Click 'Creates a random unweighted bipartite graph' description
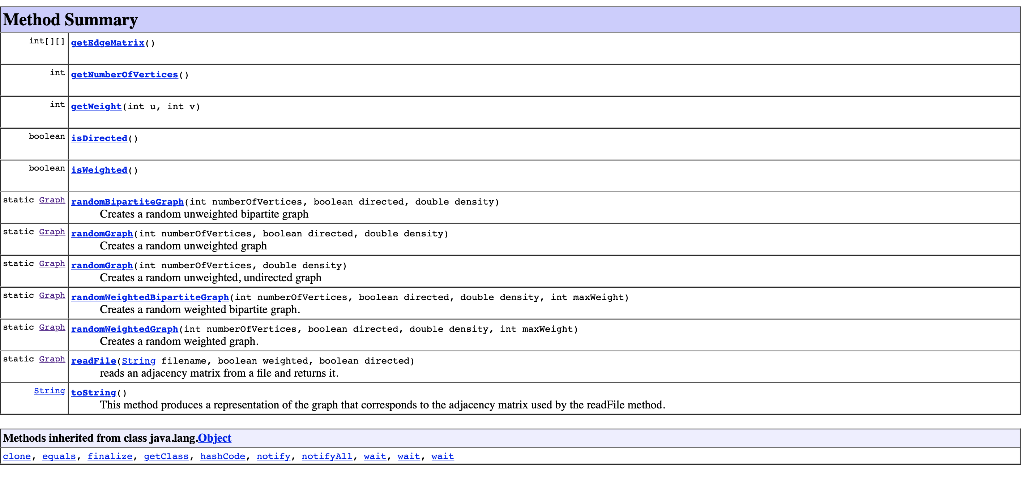 tap(204, 214)
